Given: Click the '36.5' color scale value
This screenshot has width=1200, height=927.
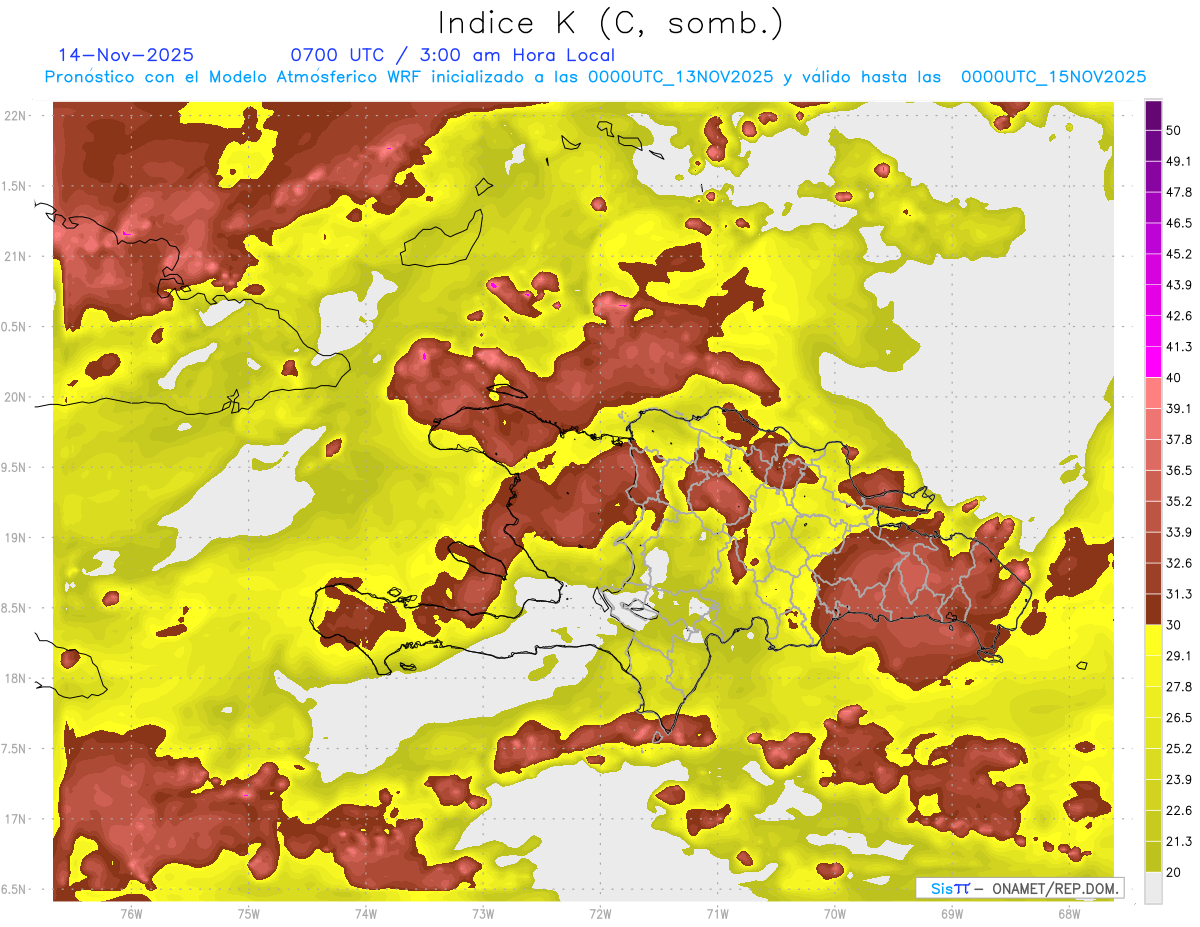Looking at the screenshot, I should coord(1179,471).
